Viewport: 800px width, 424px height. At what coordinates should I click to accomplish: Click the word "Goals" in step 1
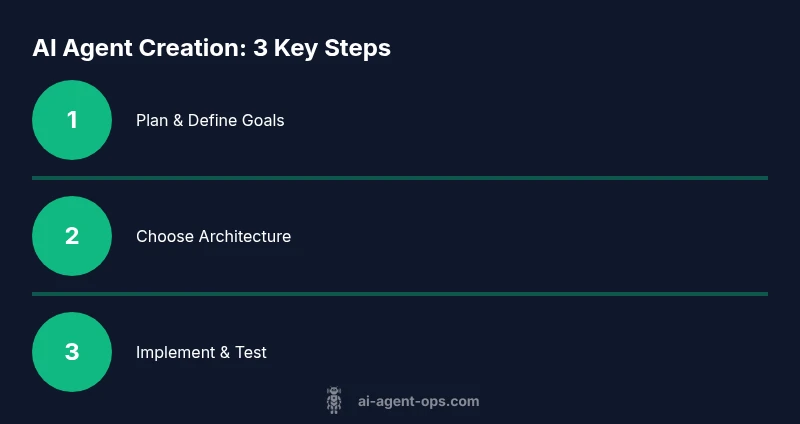261,120
